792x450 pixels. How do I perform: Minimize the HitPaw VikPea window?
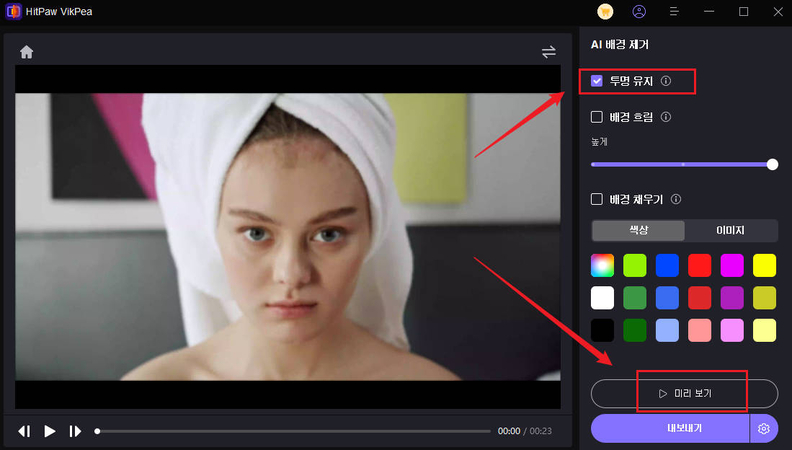[x=709, y=12]
